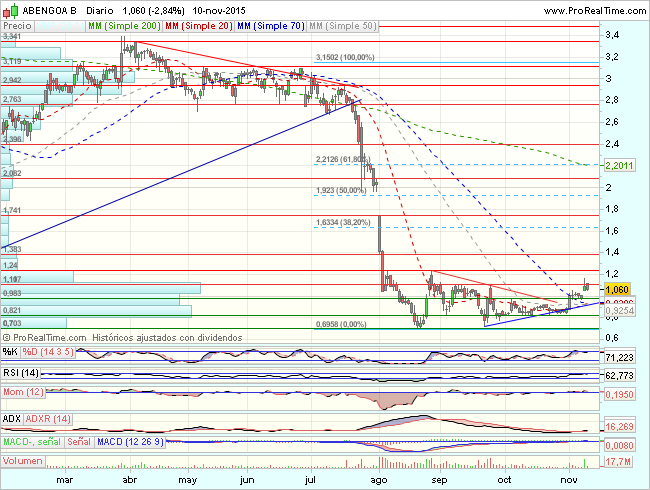Viewport: 650px width, 490px height.
Task: Click the yellow 1,060 current price tag
Action: coord(617,289)
